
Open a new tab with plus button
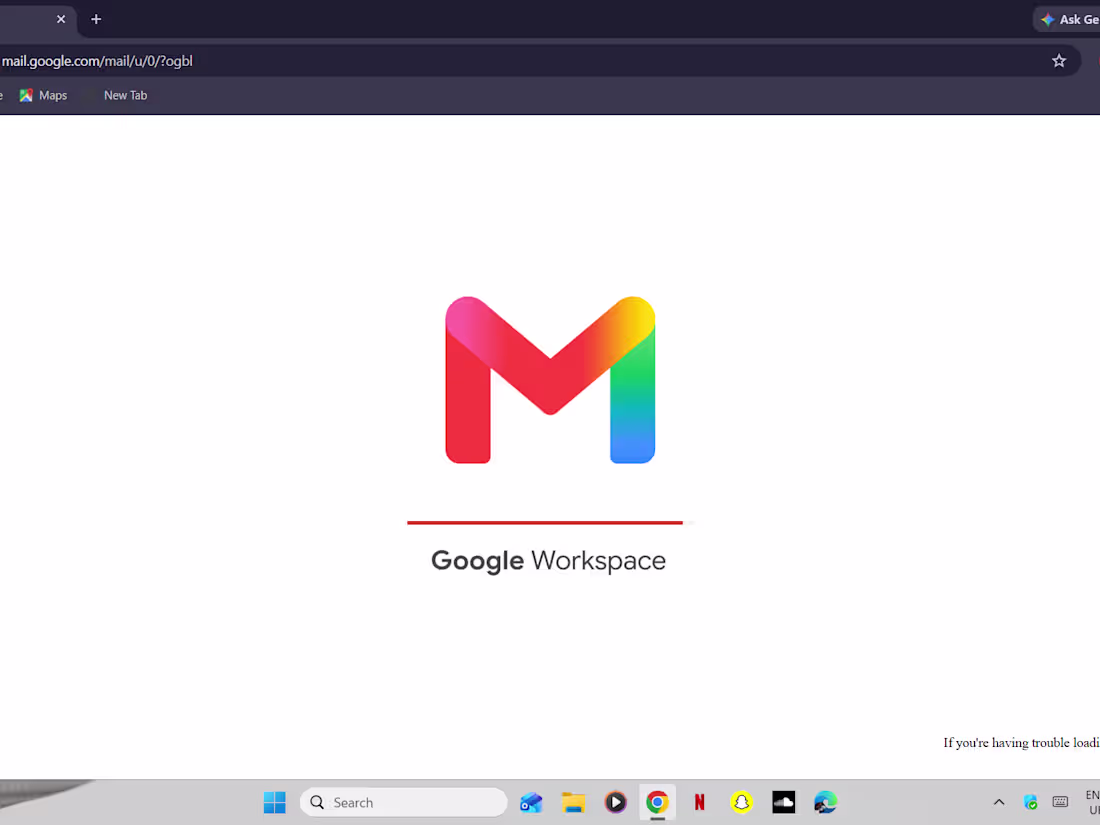tap(96, 19)
